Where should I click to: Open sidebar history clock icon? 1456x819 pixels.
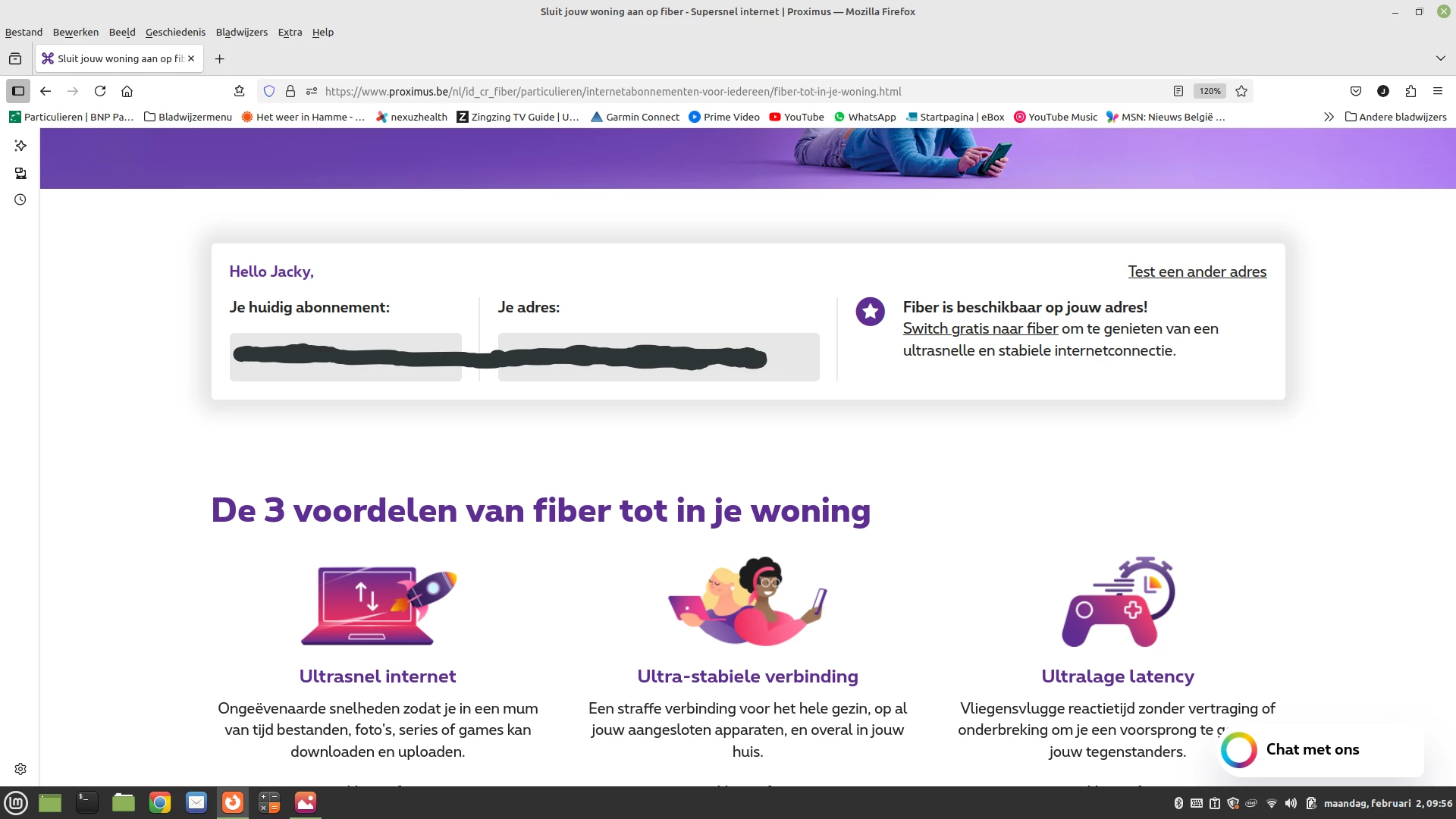tap(20, 199)
